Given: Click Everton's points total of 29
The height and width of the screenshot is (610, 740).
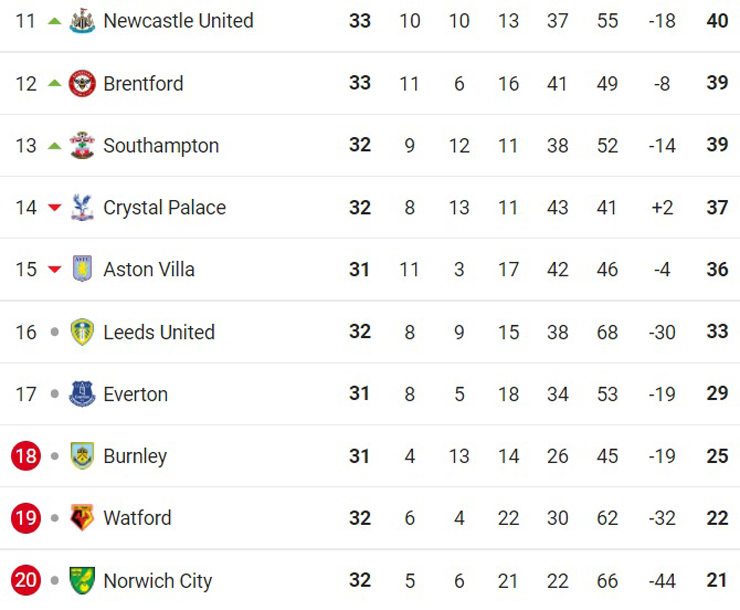Looking at the screenshot, I should (716, 394).
